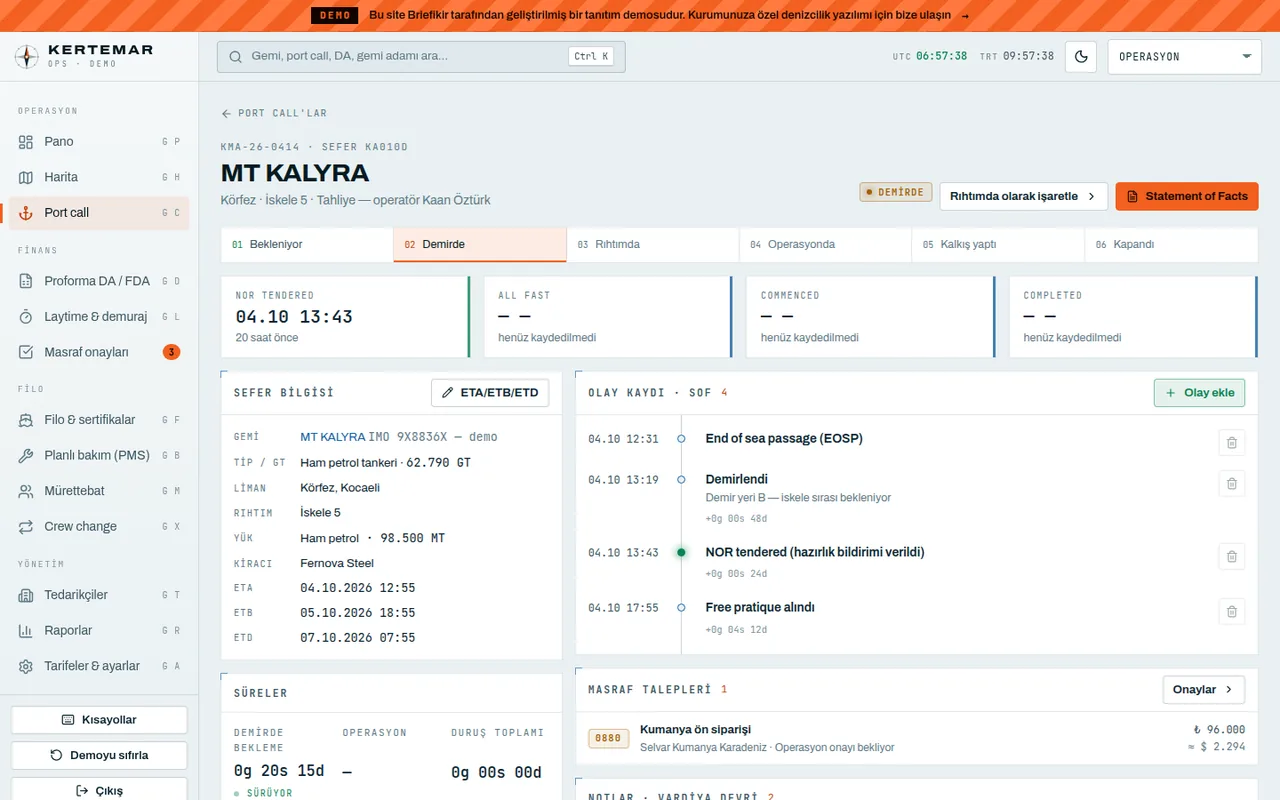Select the 03 Rıhtımda stage tab
The height and width of the screenshot is (800, 1280).
(653, 245)
